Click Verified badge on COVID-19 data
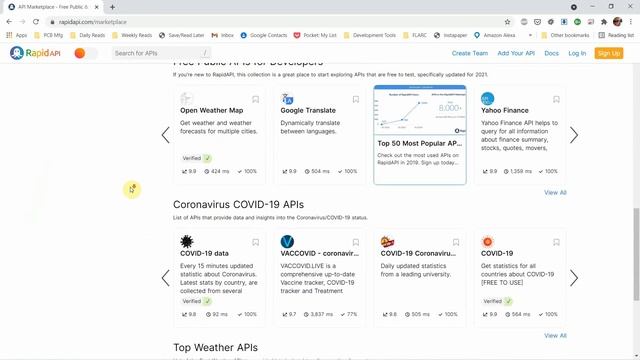Image resolution: width=640 pixels, height=360 pixels. tap(196, 301)
